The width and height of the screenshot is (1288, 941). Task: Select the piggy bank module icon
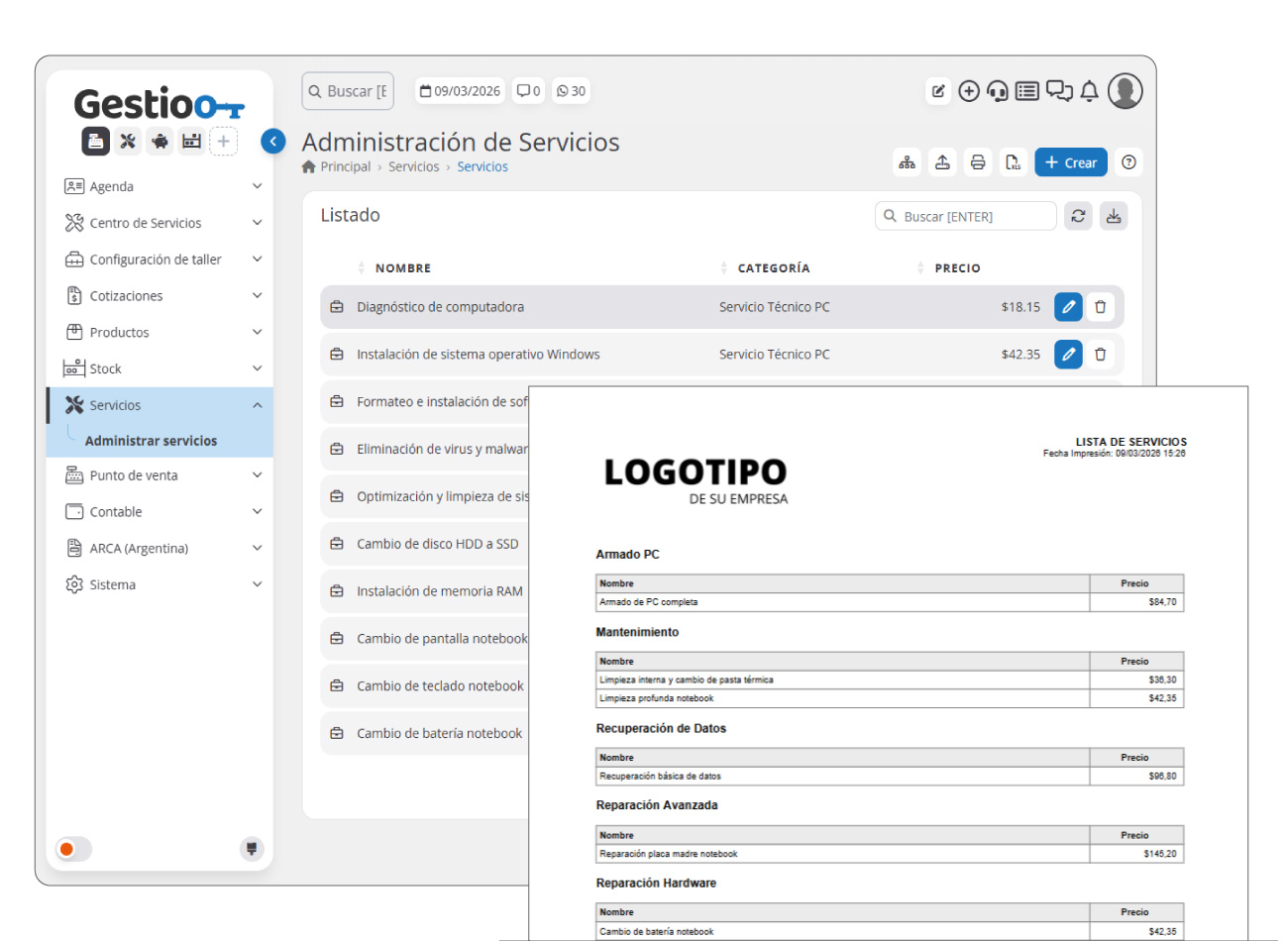click(x=160, y=142)
